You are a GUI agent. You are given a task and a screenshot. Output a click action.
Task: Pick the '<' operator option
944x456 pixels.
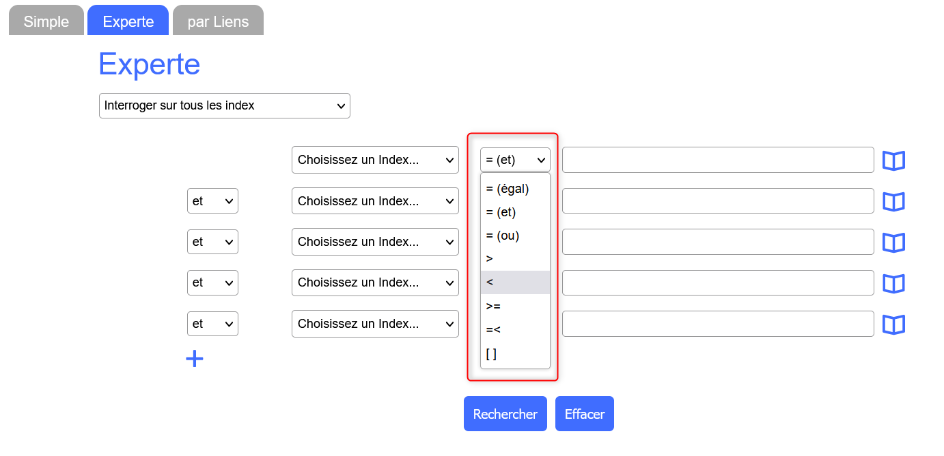click(515, 282)
